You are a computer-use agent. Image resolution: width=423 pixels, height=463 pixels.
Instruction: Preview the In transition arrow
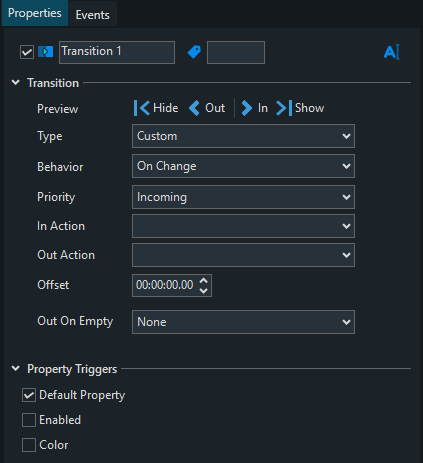pos(246,108)
